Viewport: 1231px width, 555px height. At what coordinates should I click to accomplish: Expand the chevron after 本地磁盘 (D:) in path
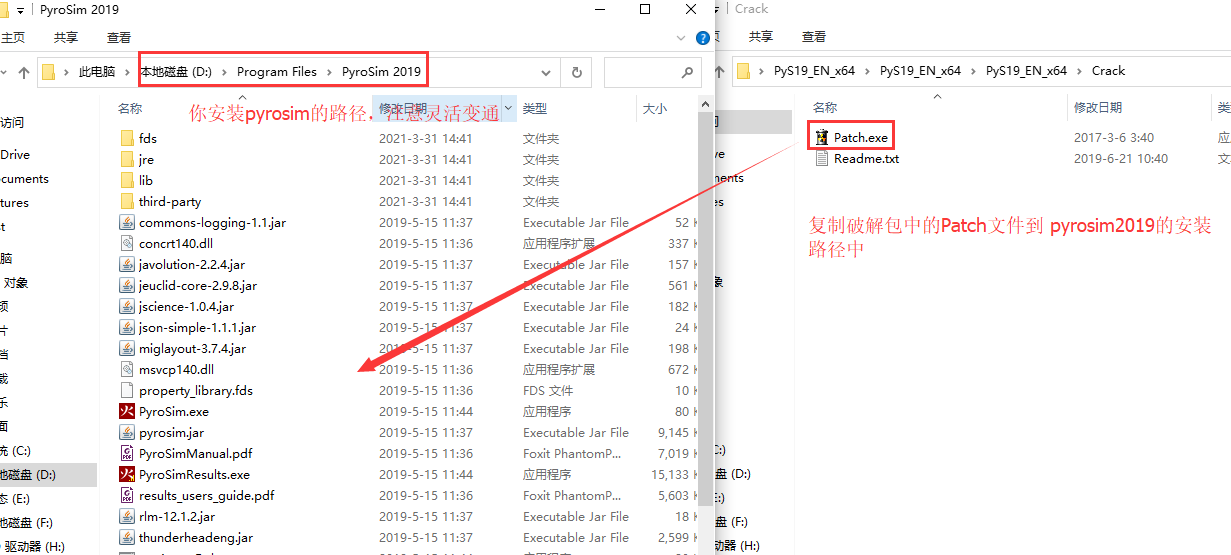click(224, 72)
